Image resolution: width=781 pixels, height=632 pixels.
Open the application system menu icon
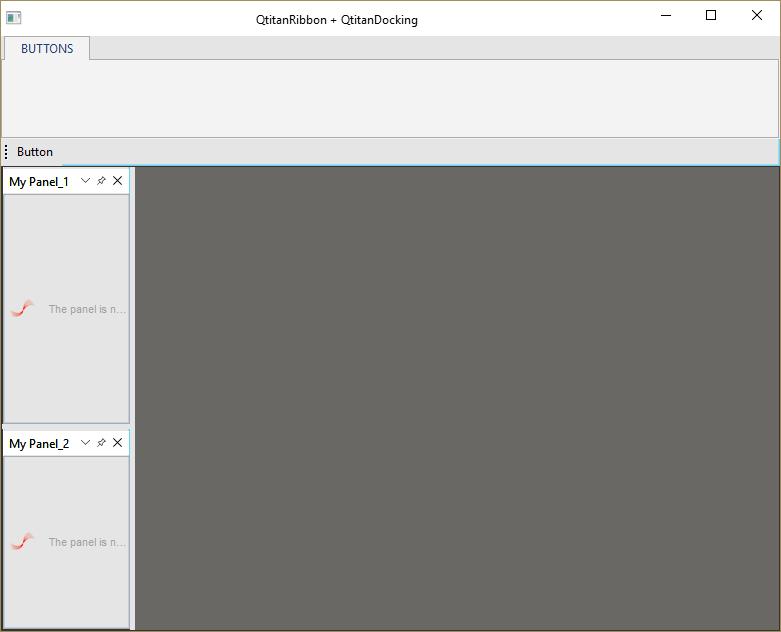[14, 17]
